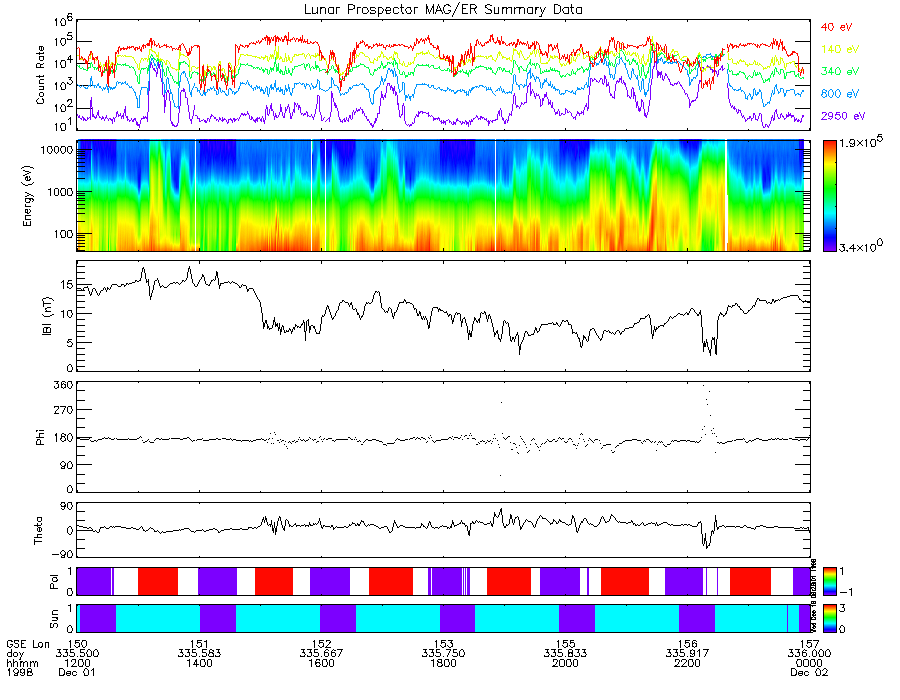Click the '1.9×10^5' color bar maximum label
Image resolution: width=900 pixels, height=700 pixels.
click(x=861, y=142)
